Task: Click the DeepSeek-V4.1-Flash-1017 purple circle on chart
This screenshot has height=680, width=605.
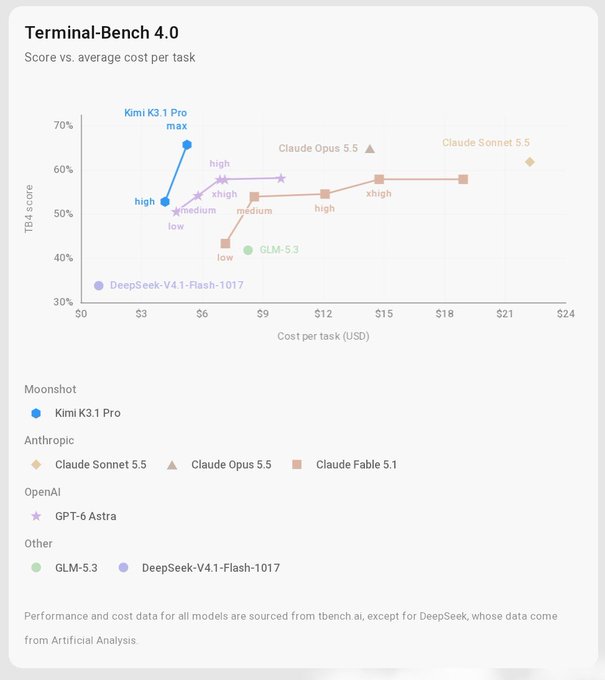Action: point(99,286)
